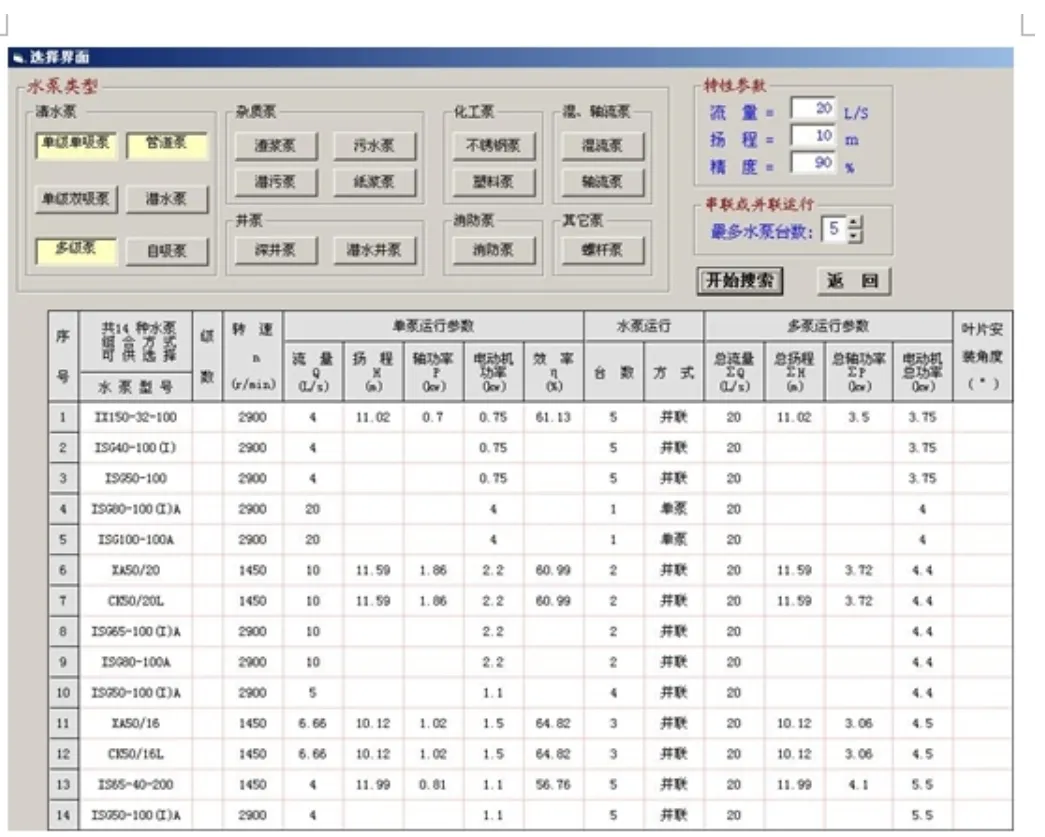
Task: Select the 污水泵 pump type
Action: (375, 145)
